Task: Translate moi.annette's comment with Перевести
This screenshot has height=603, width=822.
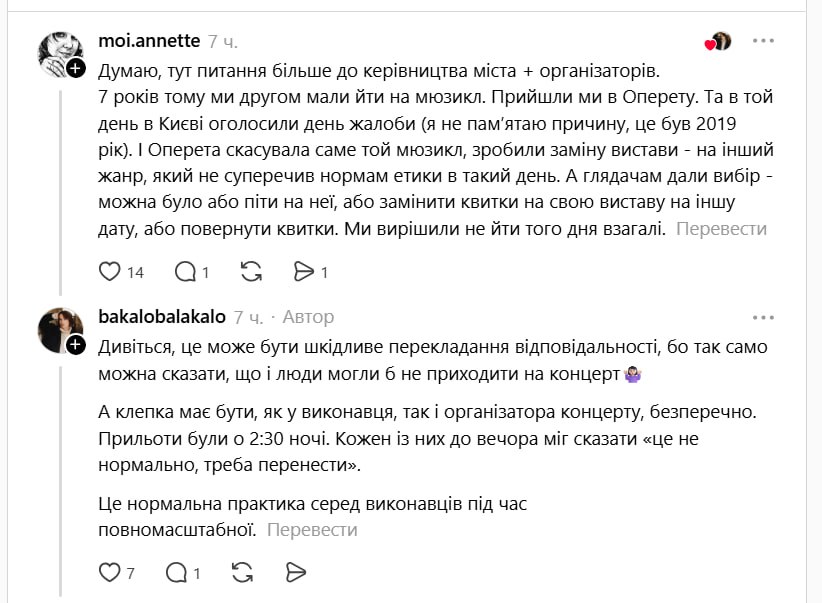Action: coord(721,228)
